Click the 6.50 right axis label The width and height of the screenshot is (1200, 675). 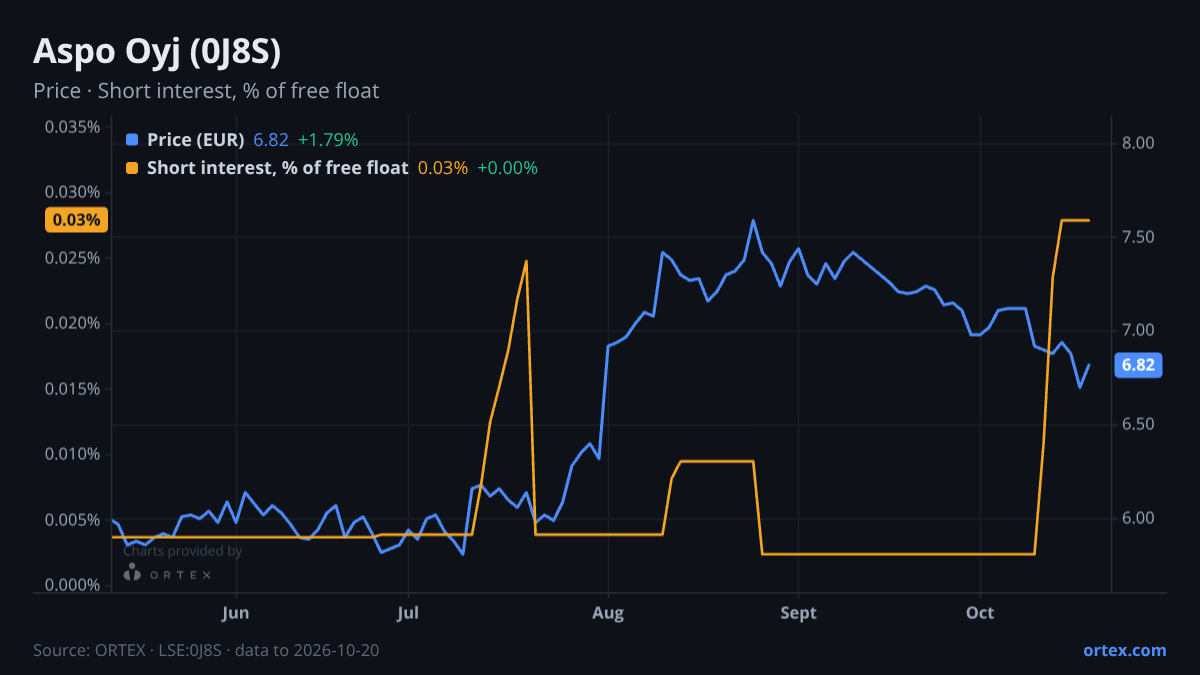1138,424
